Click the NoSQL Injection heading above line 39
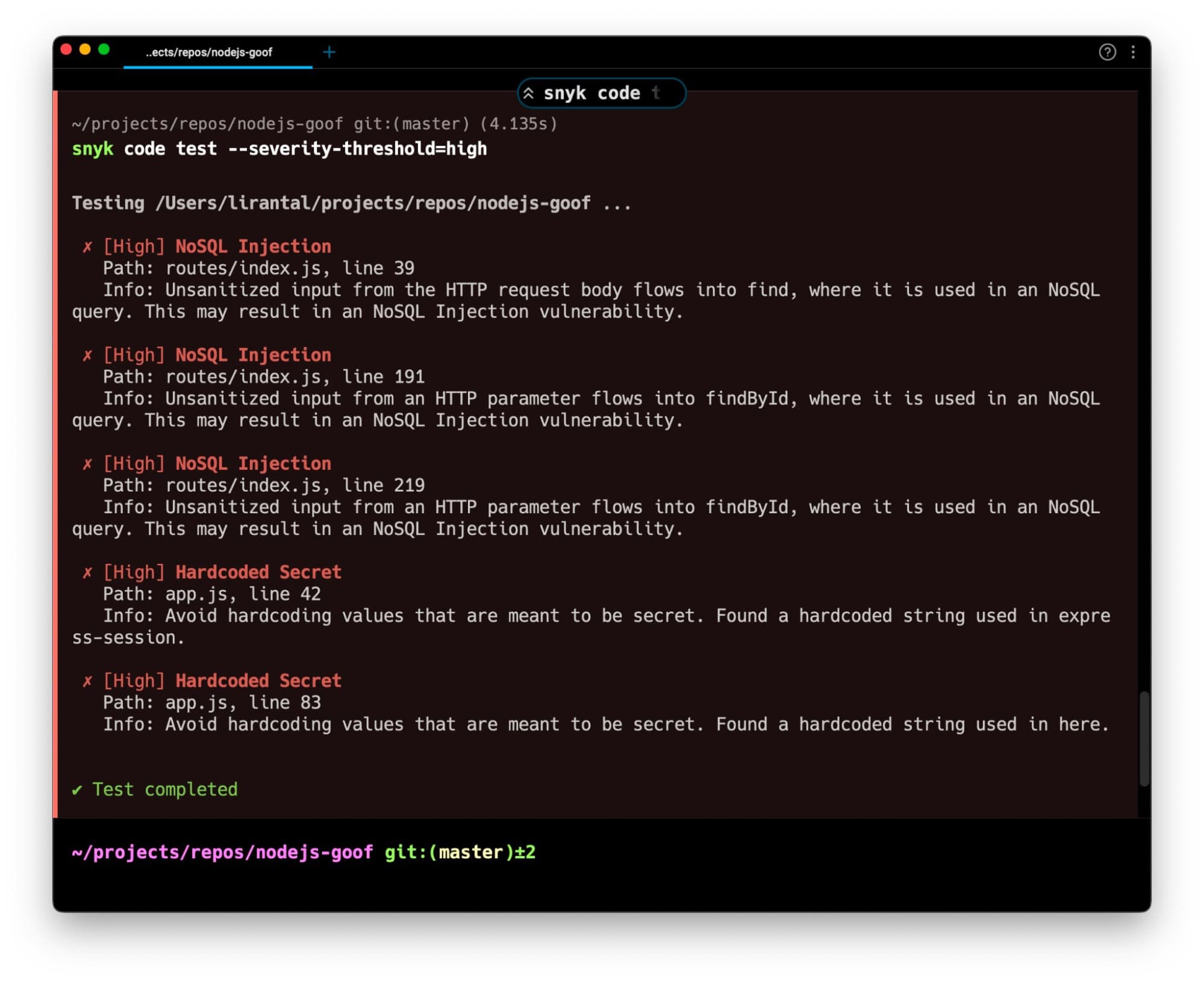This screenshot has width=1204, height=983. coord(253,246)
